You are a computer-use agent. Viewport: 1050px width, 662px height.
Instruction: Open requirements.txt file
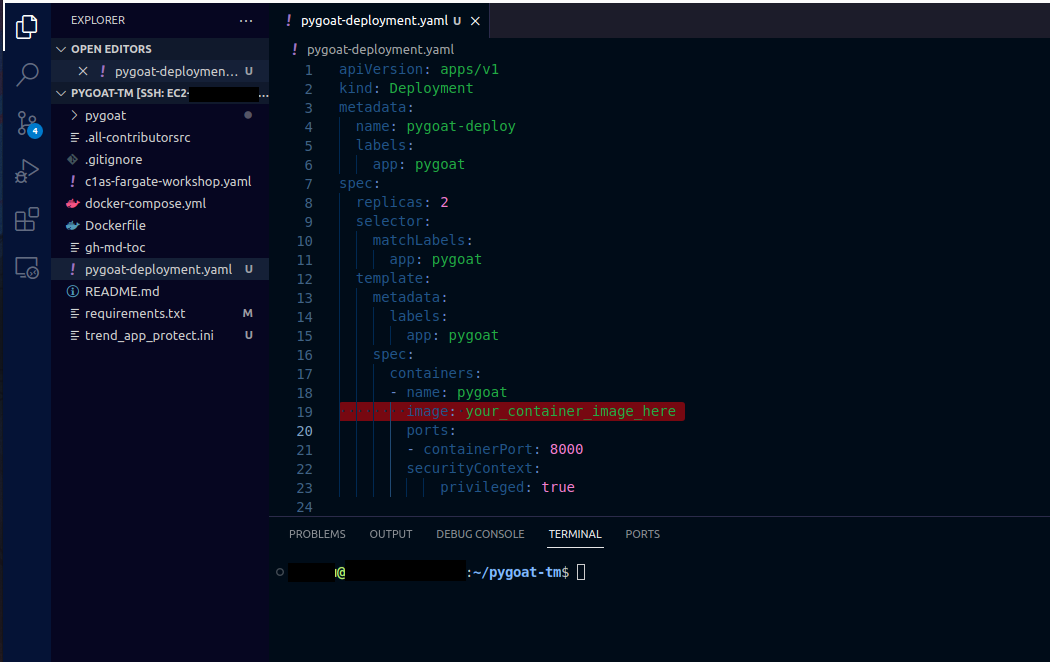pos(135,313)
